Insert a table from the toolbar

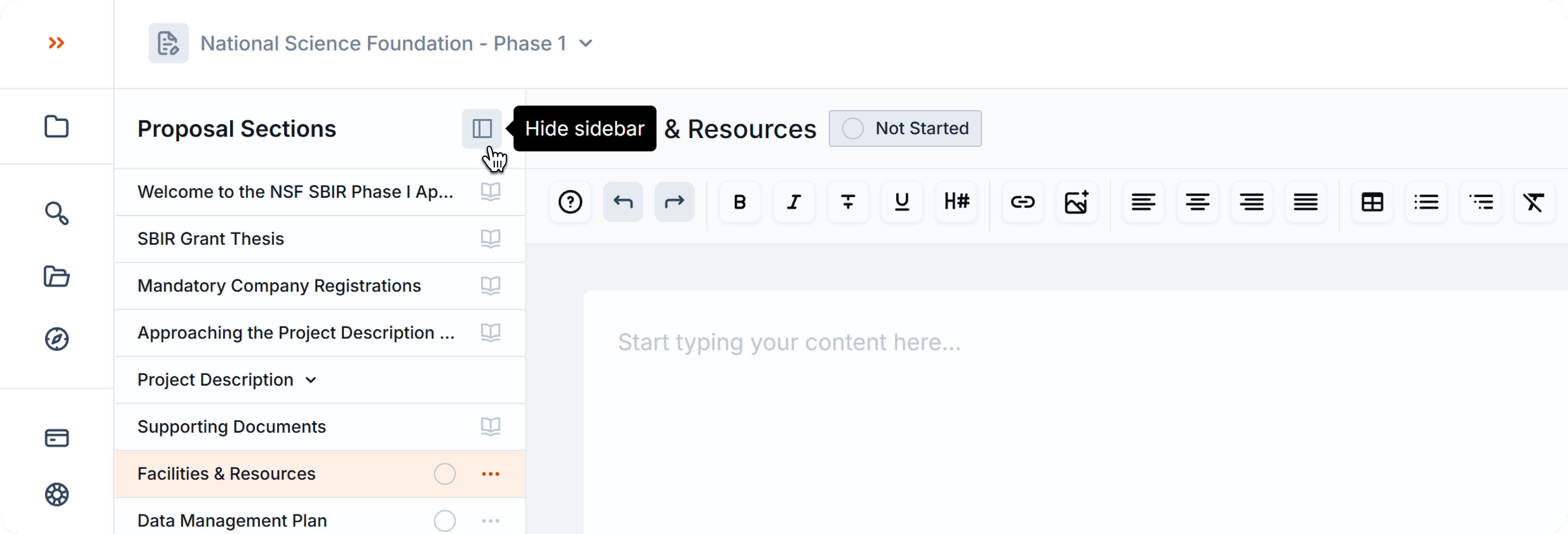coord(1372,202)
